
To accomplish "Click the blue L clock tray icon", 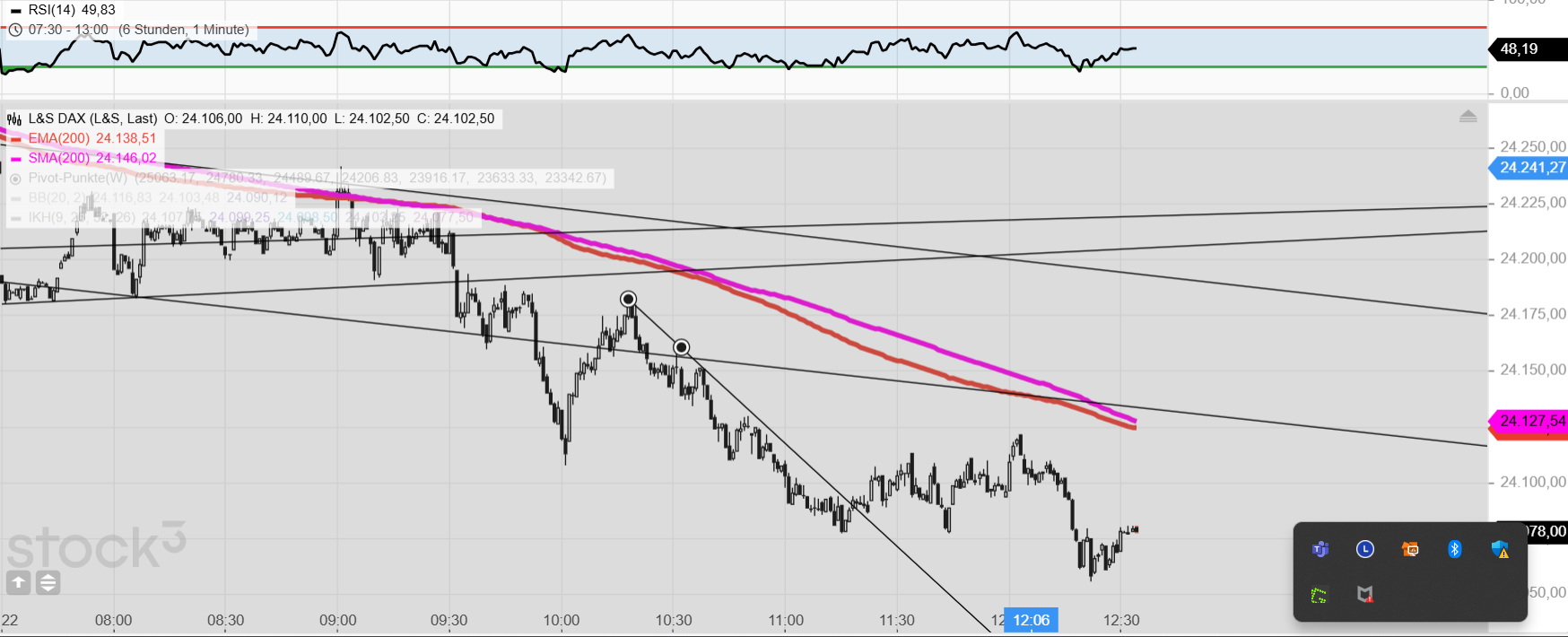I will (x=1365, y=549).
